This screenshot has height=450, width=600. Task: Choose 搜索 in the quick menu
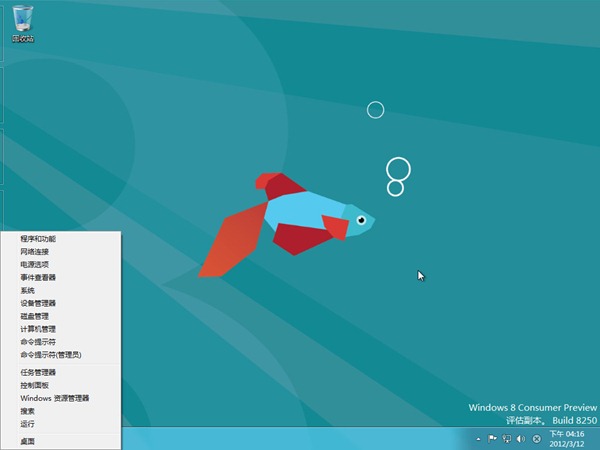pyautogui.click(x=61, y=411)
